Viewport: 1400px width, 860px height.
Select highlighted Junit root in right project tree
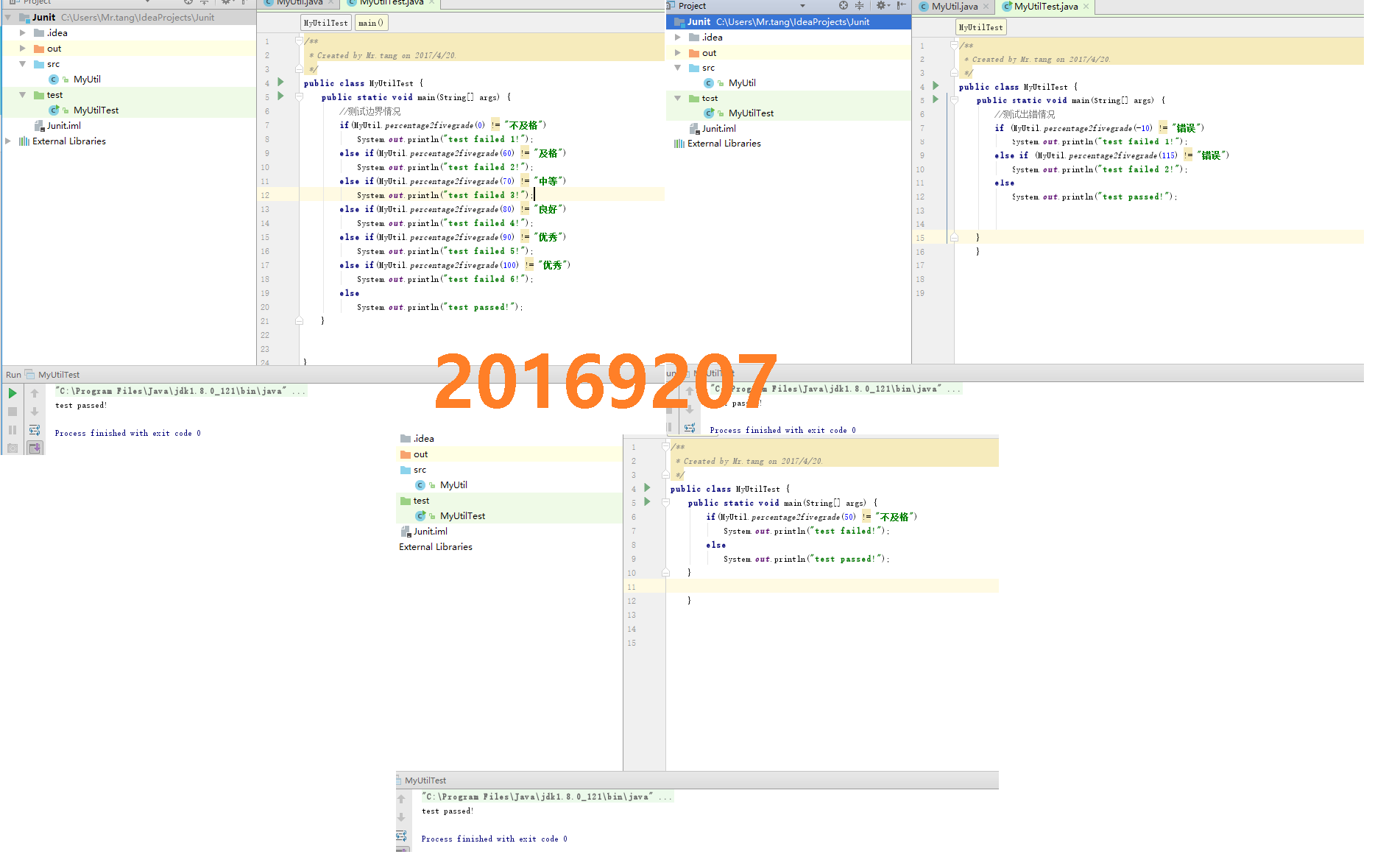point(788,22)
